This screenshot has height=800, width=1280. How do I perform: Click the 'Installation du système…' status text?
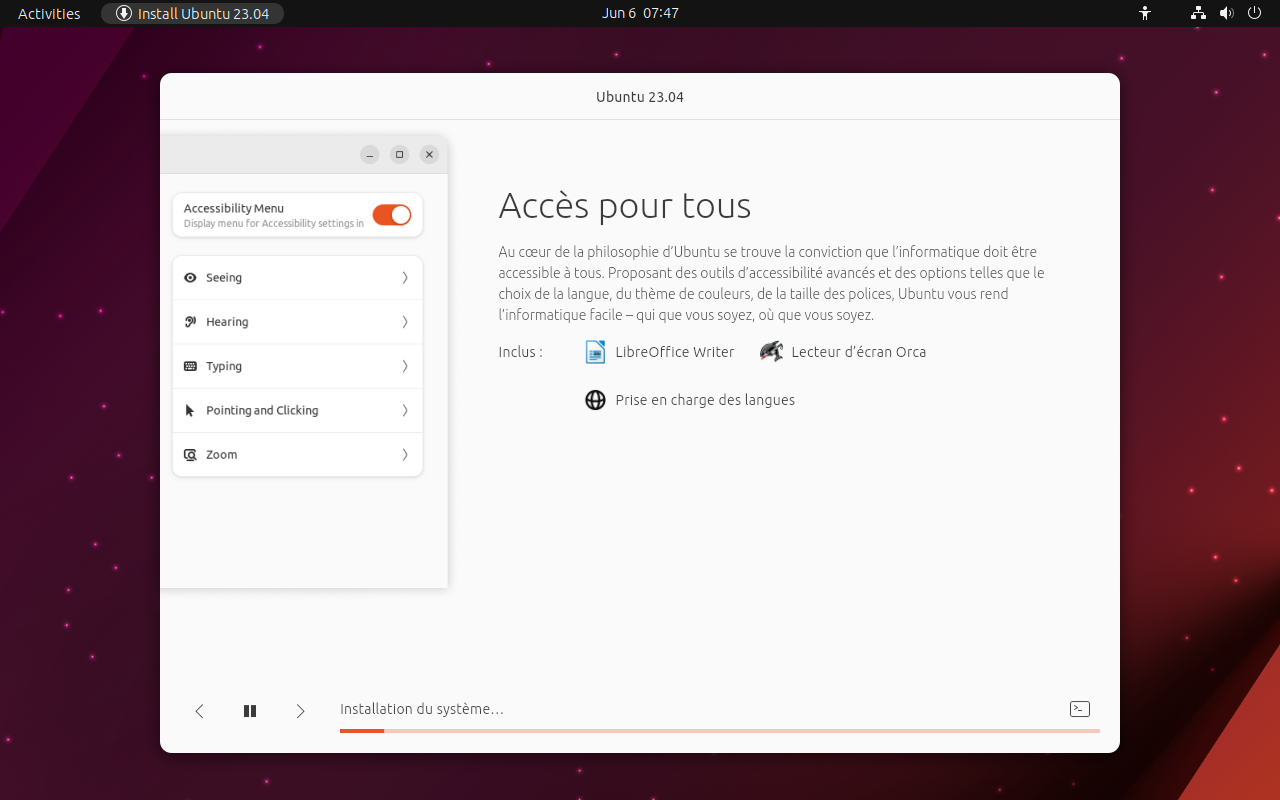click(x=422, y=709)
